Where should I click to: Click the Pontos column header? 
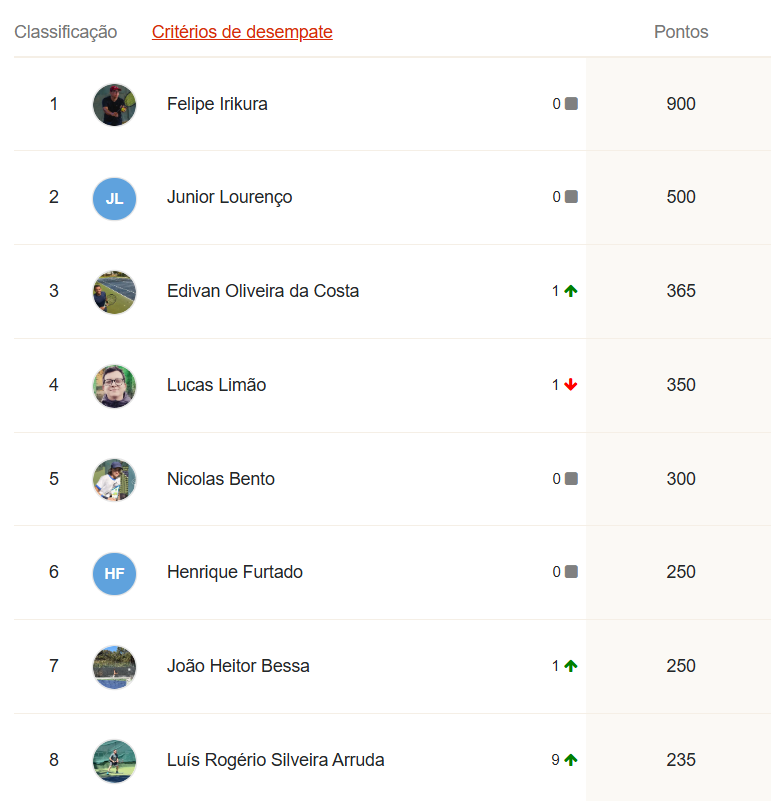(x=681, y=32)
